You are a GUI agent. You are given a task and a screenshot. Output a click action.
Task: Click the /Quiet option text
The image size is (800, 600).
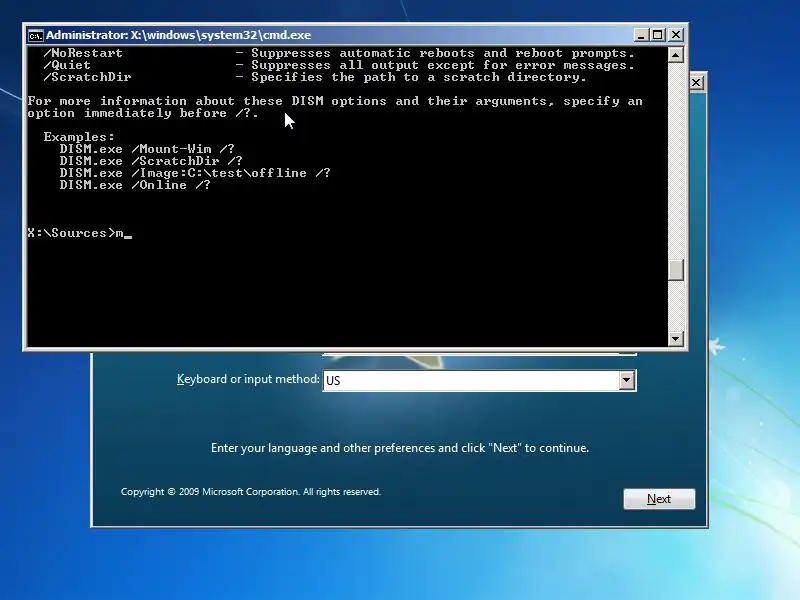[x=67, y=65]
